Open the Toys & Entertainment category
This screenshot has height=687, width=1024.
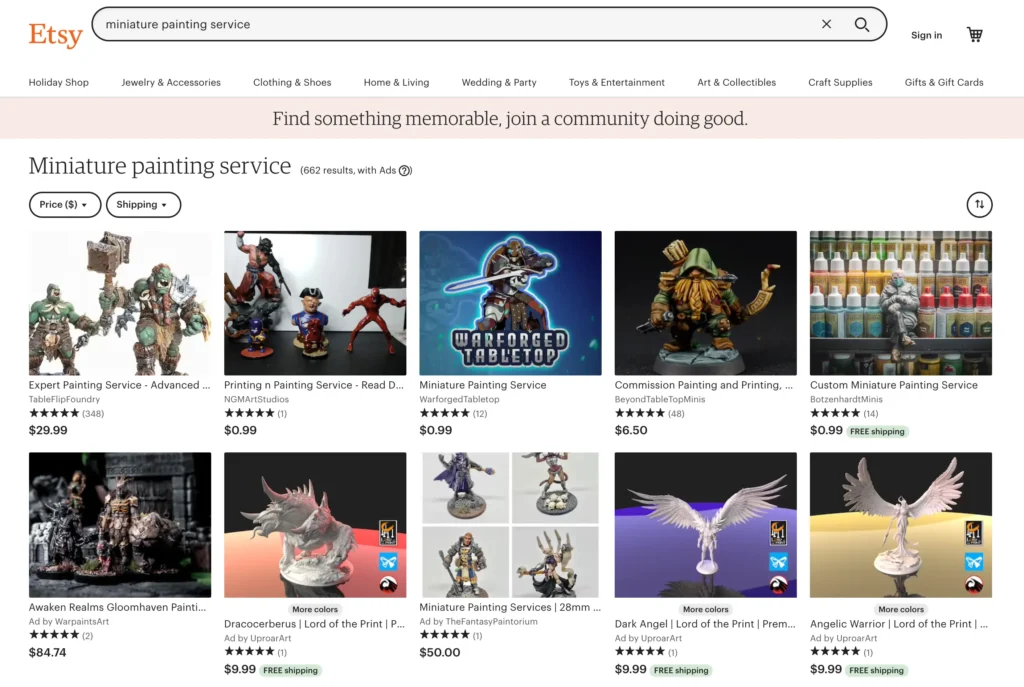(616, 82)
